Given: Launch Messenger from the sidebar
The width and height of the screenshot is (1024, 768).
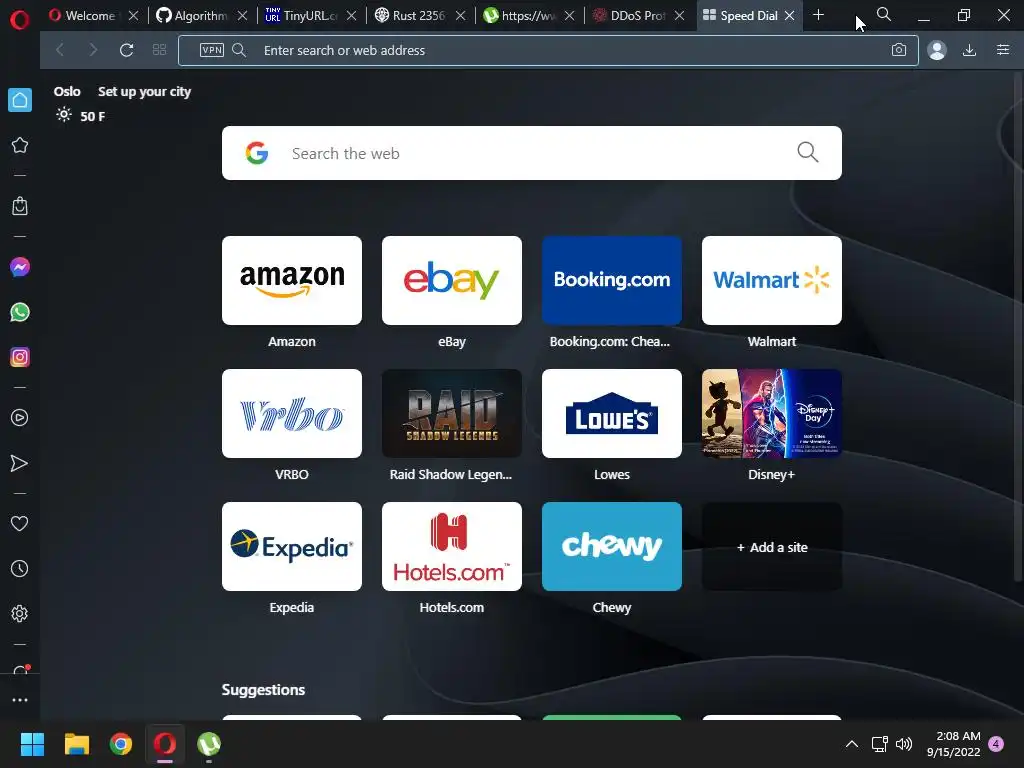Looking at the screenshot, I should [x=20, y=267].
